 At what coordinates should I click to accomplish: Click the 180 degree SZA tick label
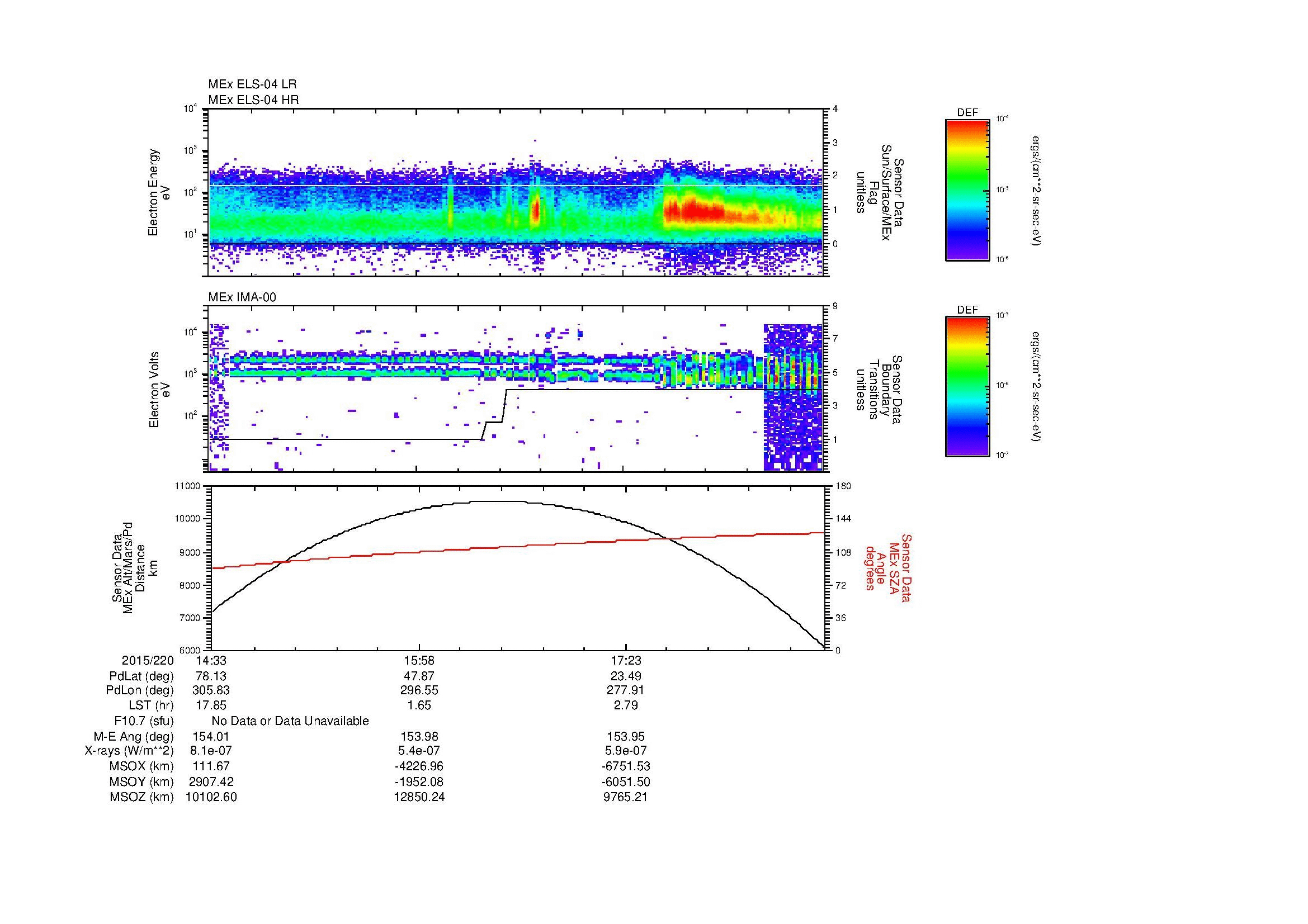tap(844, 486)
